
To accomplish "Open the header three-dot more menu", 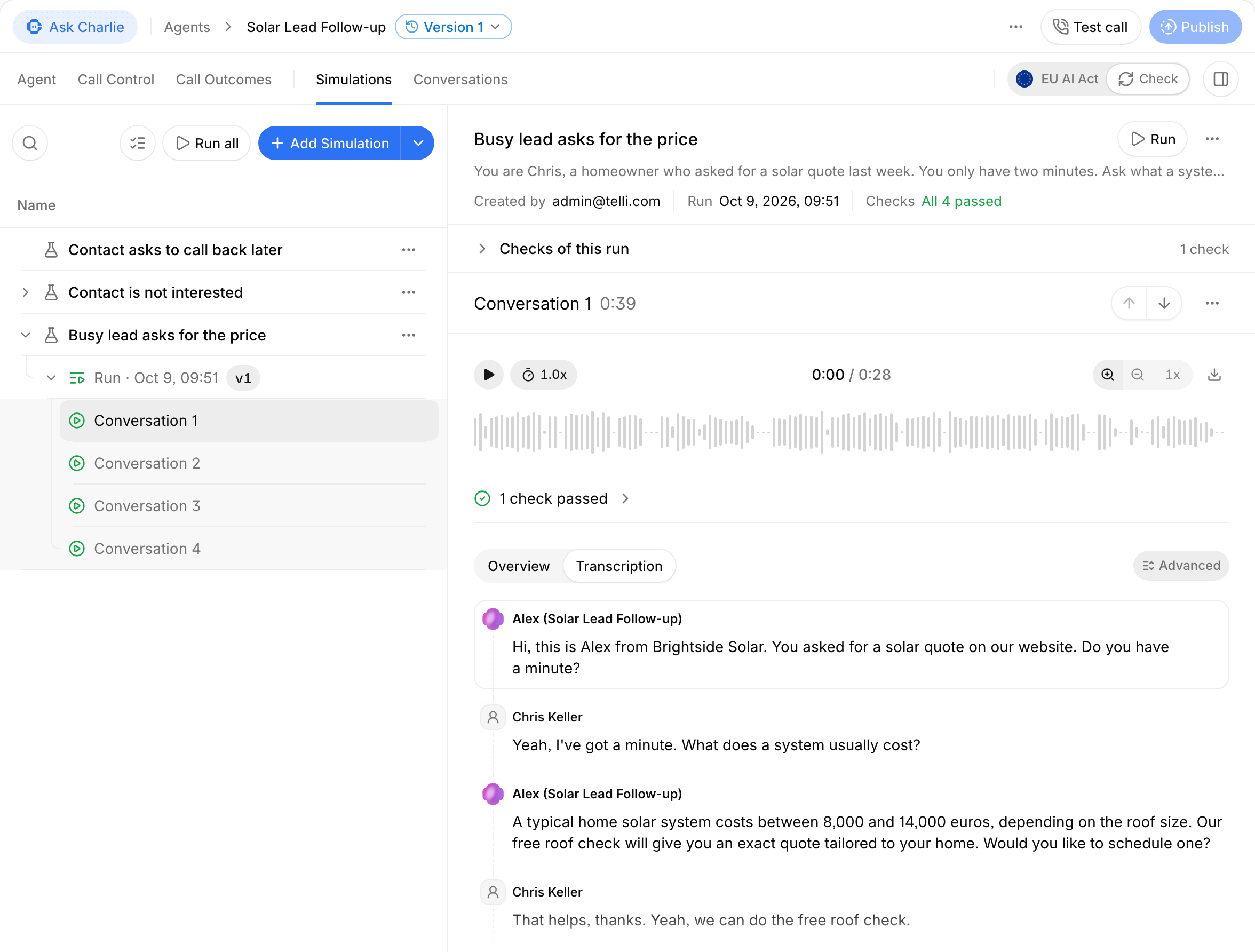I will [x=1015, y=27].
